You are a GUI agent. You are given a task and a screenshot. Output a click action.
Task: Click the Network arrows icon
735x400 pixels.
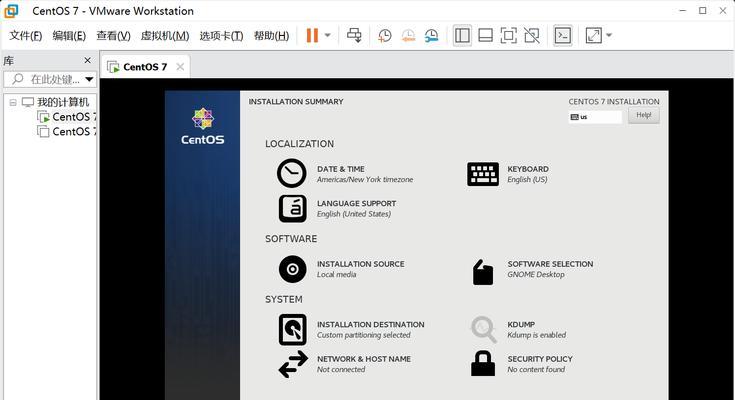coord(293,364)
